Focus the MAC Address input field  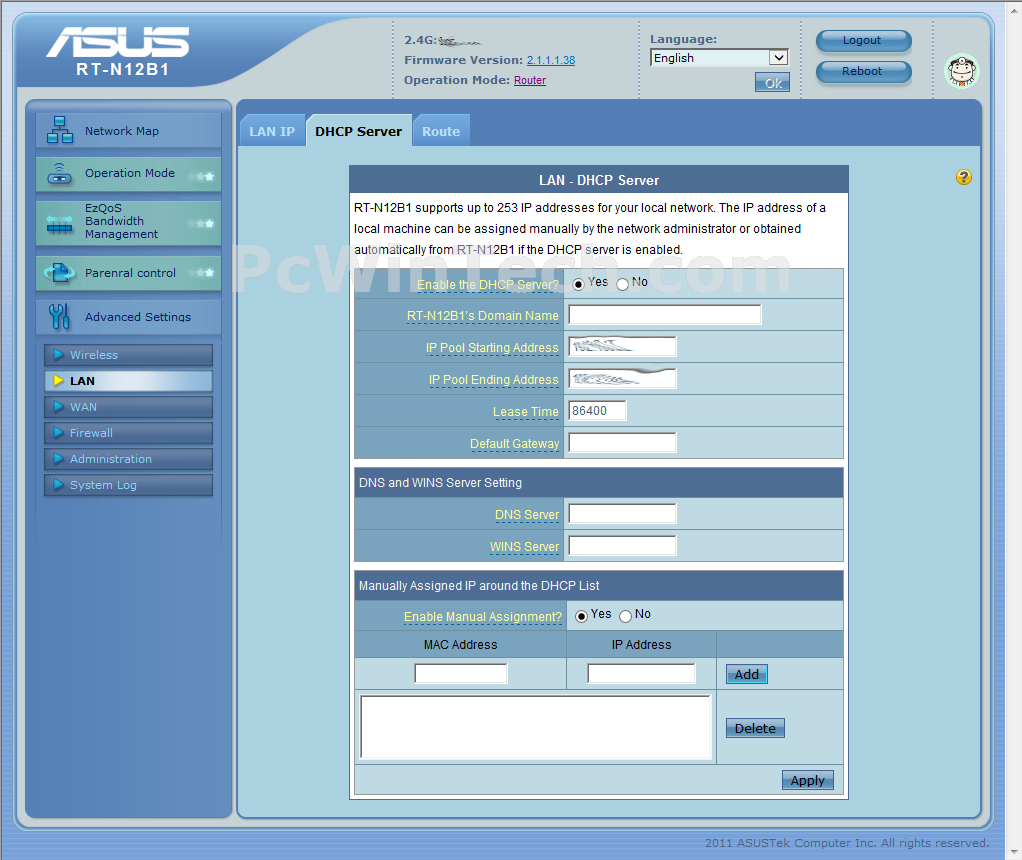pyautogui.click(x=461, y=674)
